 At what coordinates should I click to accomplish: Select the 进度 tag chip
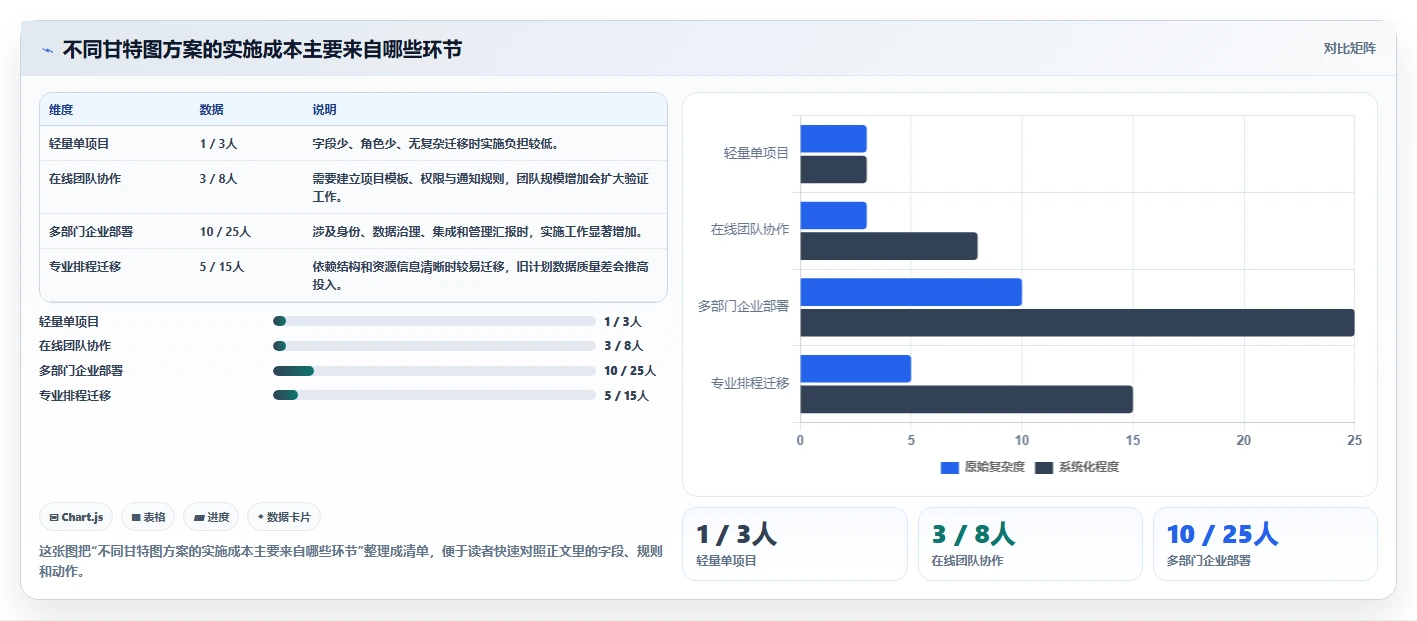coord(211,517)
